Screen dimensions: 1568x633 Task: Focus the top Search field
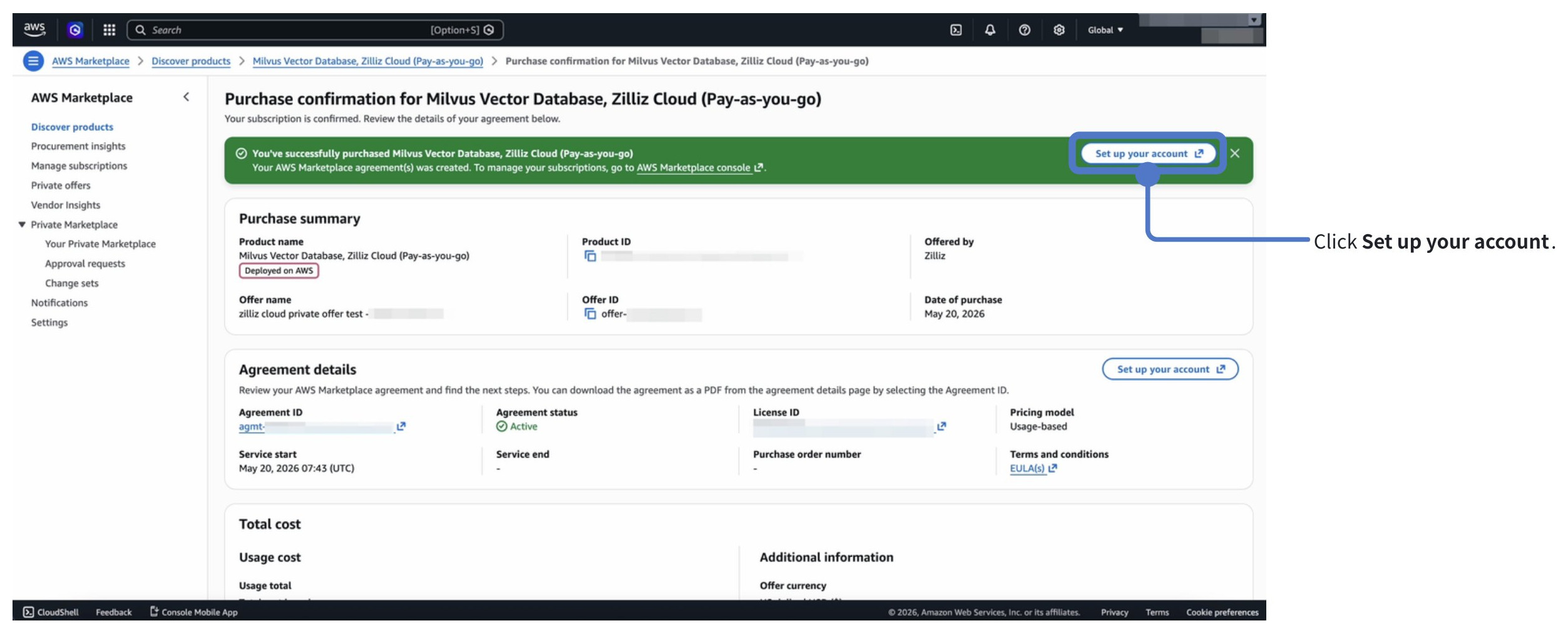(x=315, y=29)
